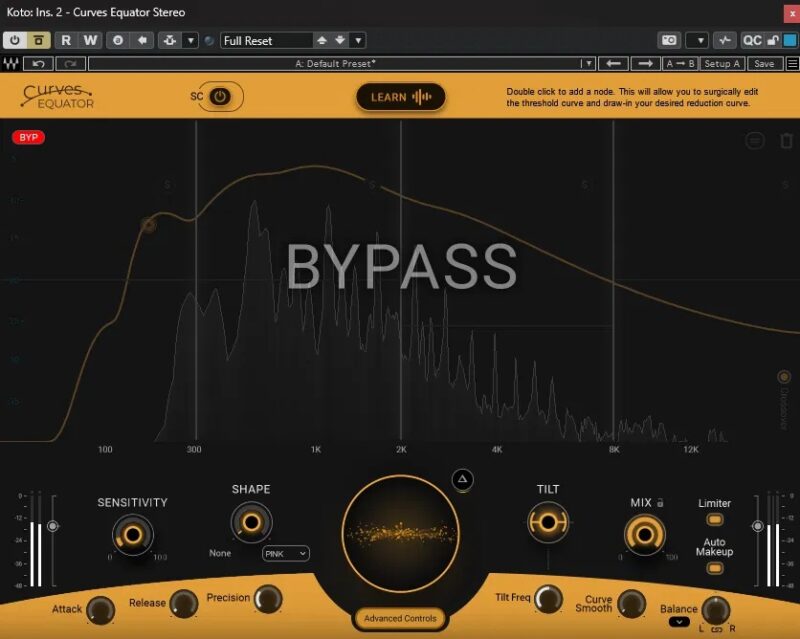Load previous preset with up arrow
The image size is (800, 639).
pyautogui.click(x=321, y=40)
